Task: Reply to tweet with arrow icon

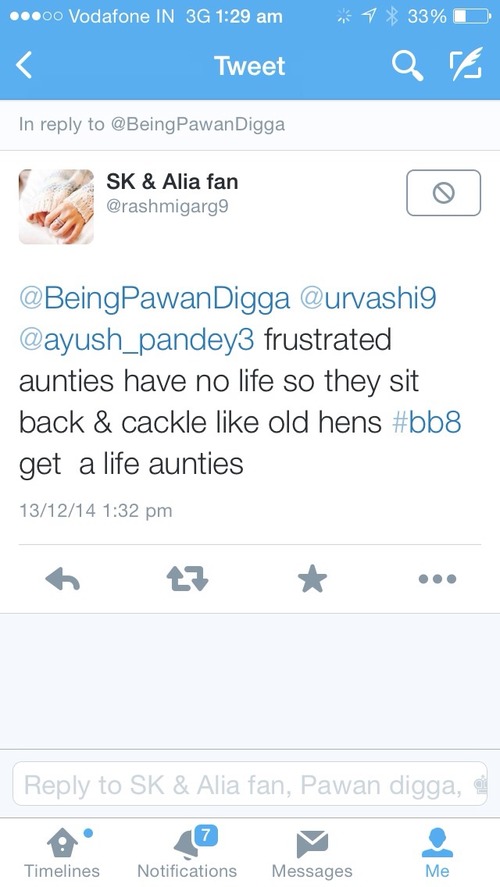Action: tap(62, 579)
